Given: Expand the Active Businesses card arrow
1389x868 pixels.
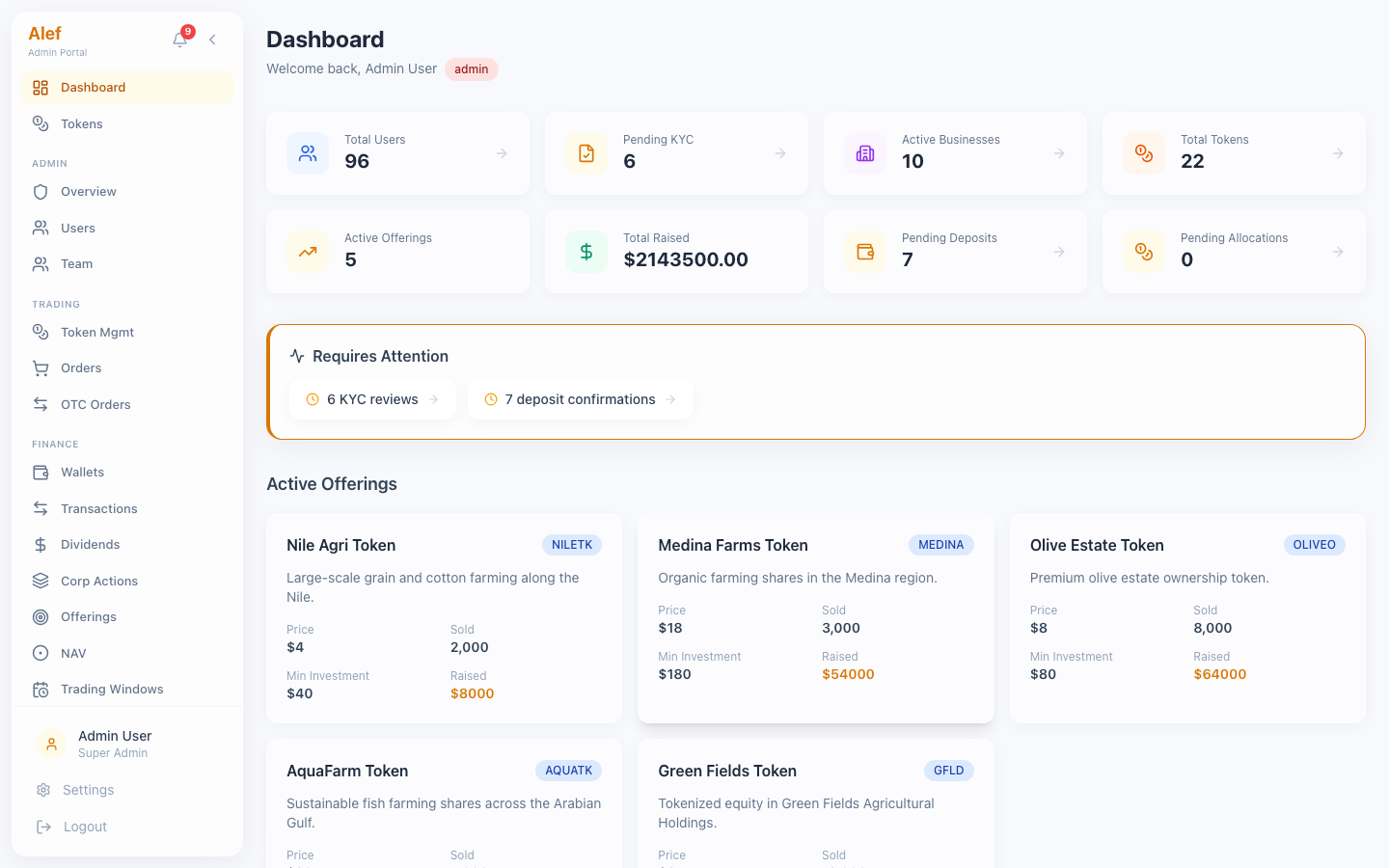Looking at the screenshot, I should [1058, 152].
